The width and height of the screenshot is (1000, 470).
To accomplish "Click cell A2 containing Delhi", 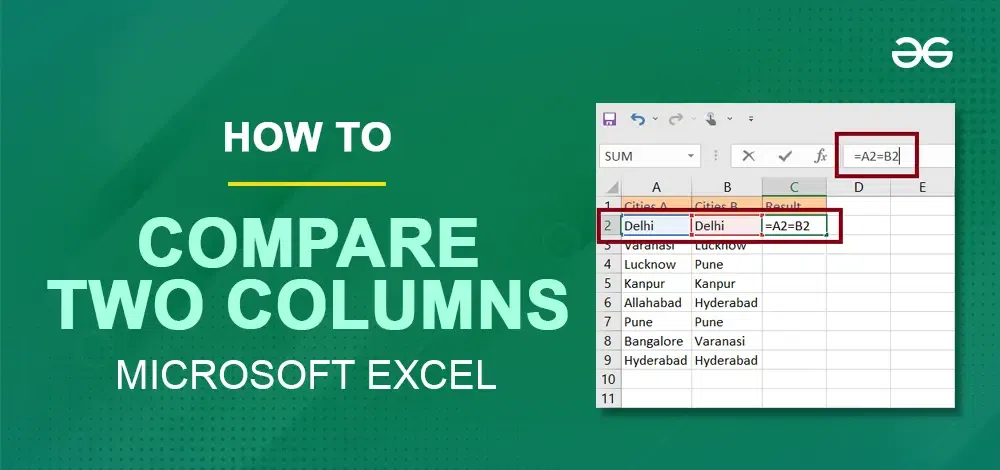I will pos(656,226).
